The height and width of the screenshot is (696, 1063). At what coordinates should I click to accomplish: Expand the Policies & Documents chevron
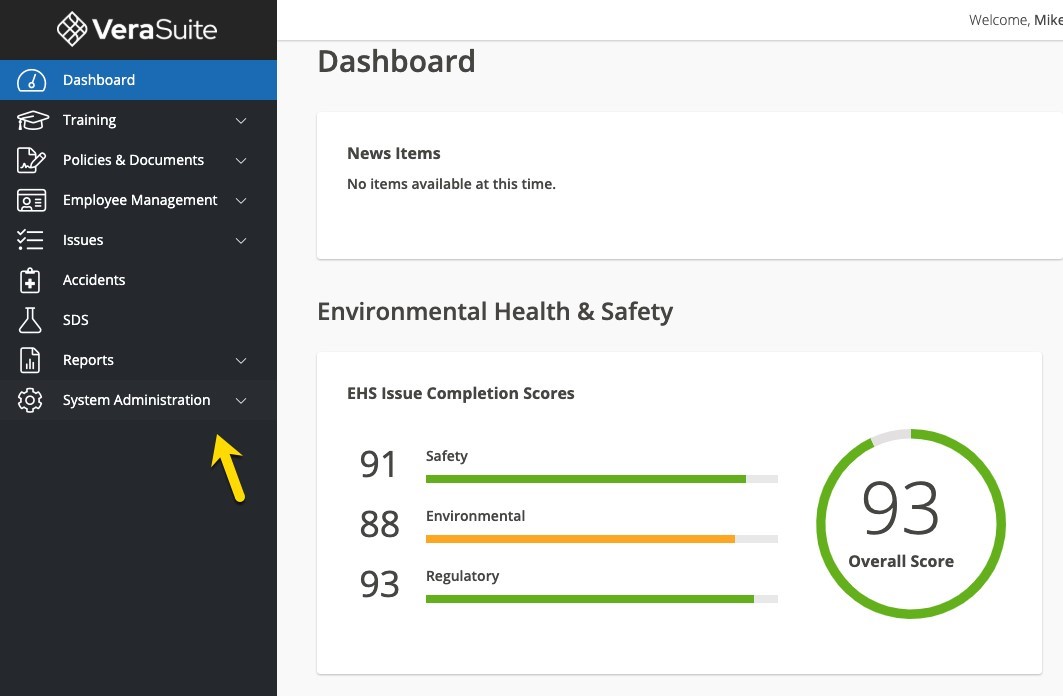tap(241, 161)
